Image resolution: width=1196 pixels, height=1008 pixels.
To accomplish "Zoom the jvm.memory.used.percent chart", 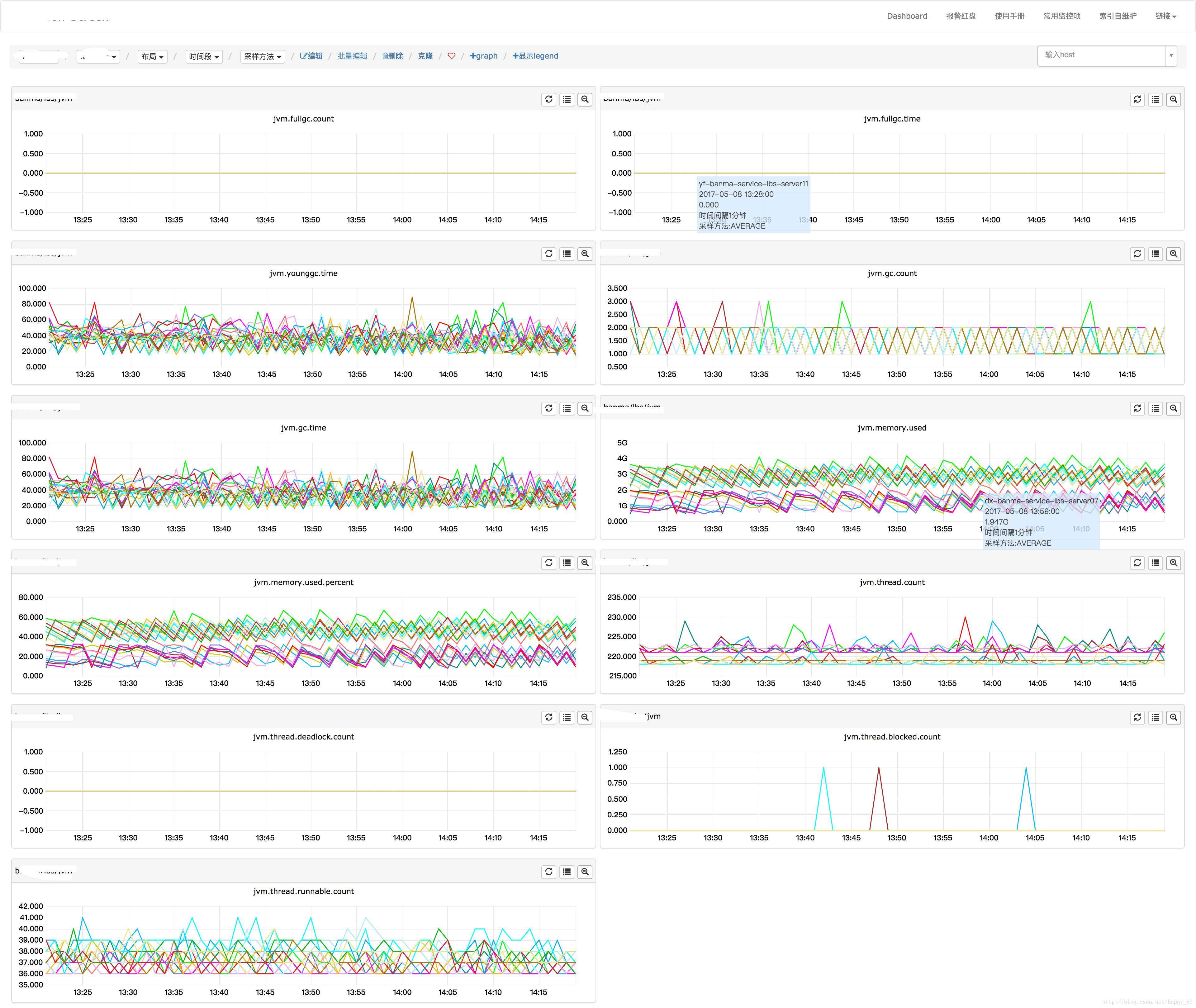I will (585, 563).
